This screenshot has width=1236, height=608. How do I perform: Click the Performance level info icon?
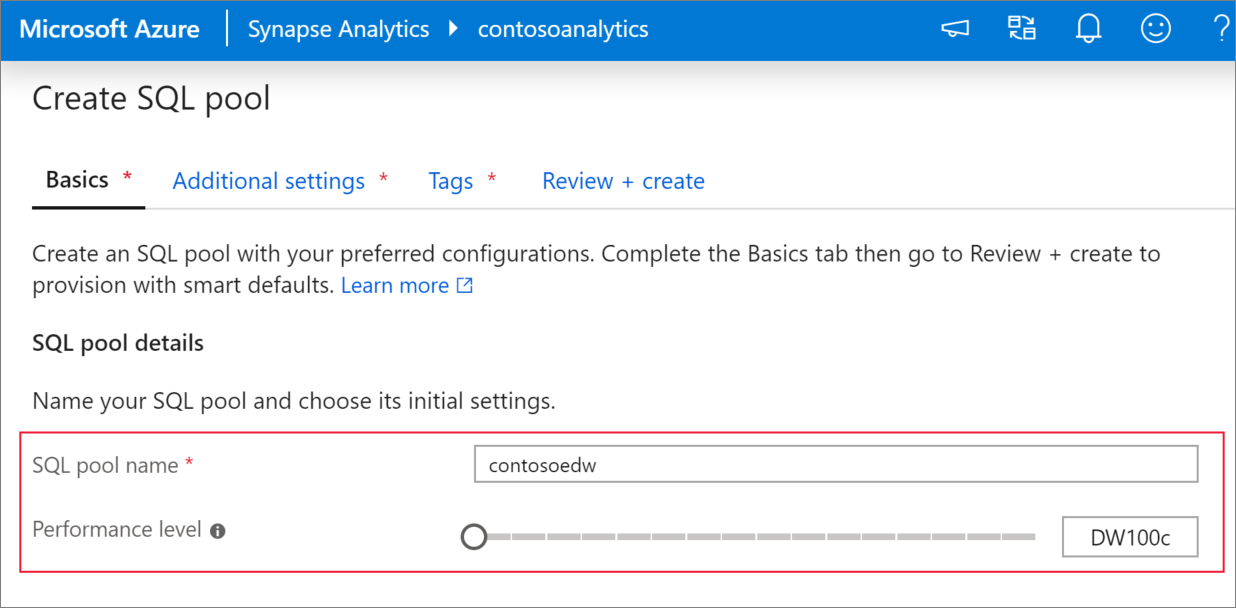tap(218, 530)
